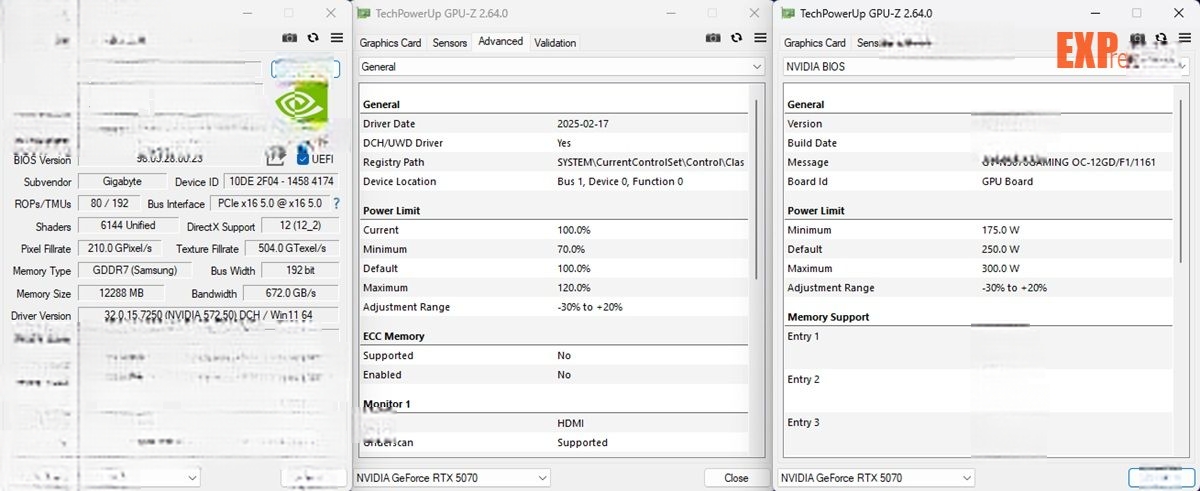1200x491 pixels.
Task: Click the Shaders field 6144 Unified
Action: point(128,226)
